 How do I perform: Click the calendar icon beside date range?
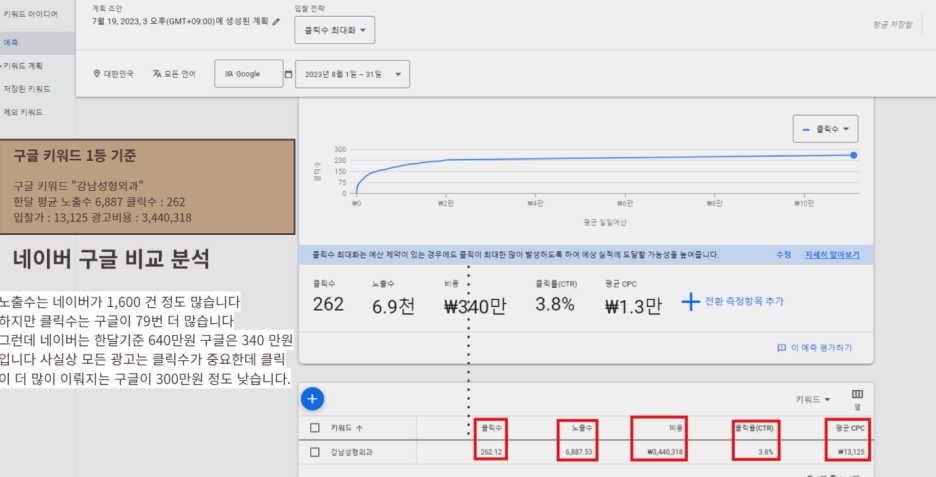pos(288,74)
